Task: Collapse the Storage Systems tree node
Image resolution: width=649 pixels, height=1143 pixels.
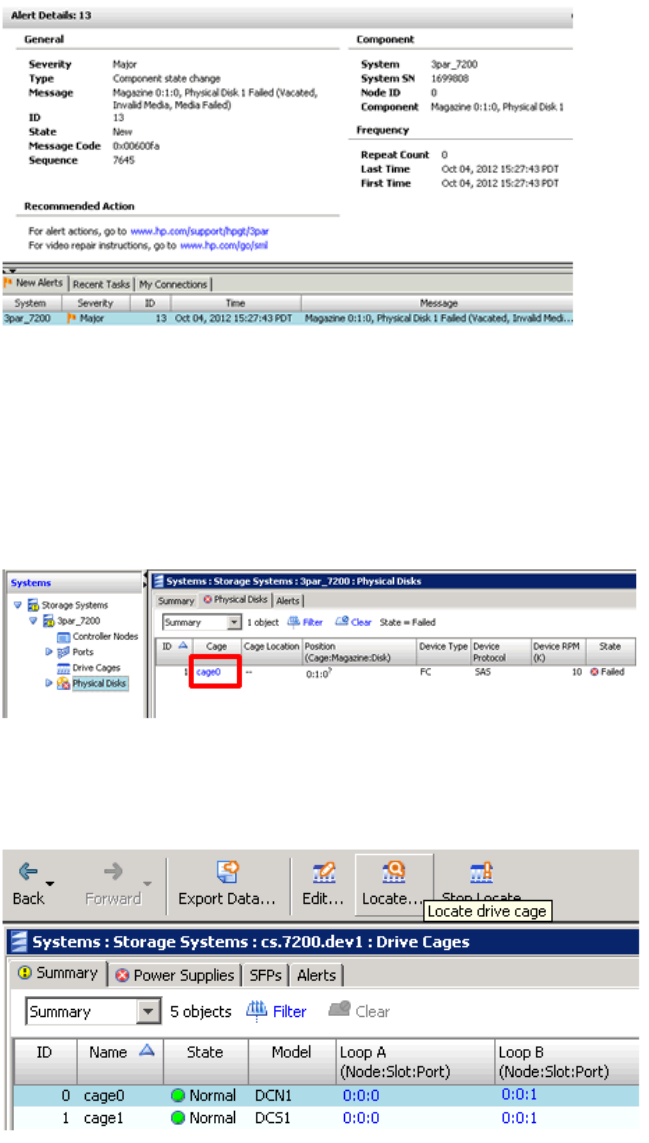Action: click(18, 605)
